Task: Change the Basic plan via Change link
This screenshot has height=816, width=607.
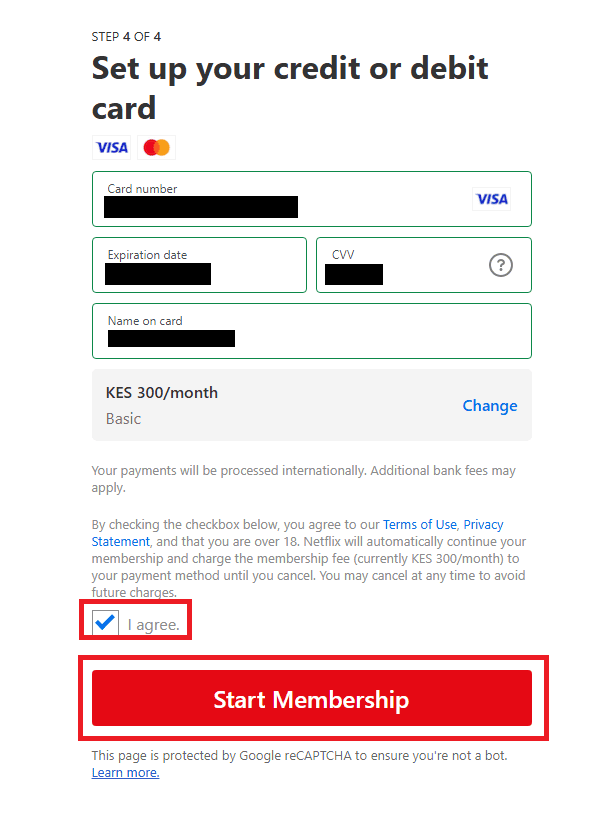Action: pyautogui.click(x=490, y=405)
